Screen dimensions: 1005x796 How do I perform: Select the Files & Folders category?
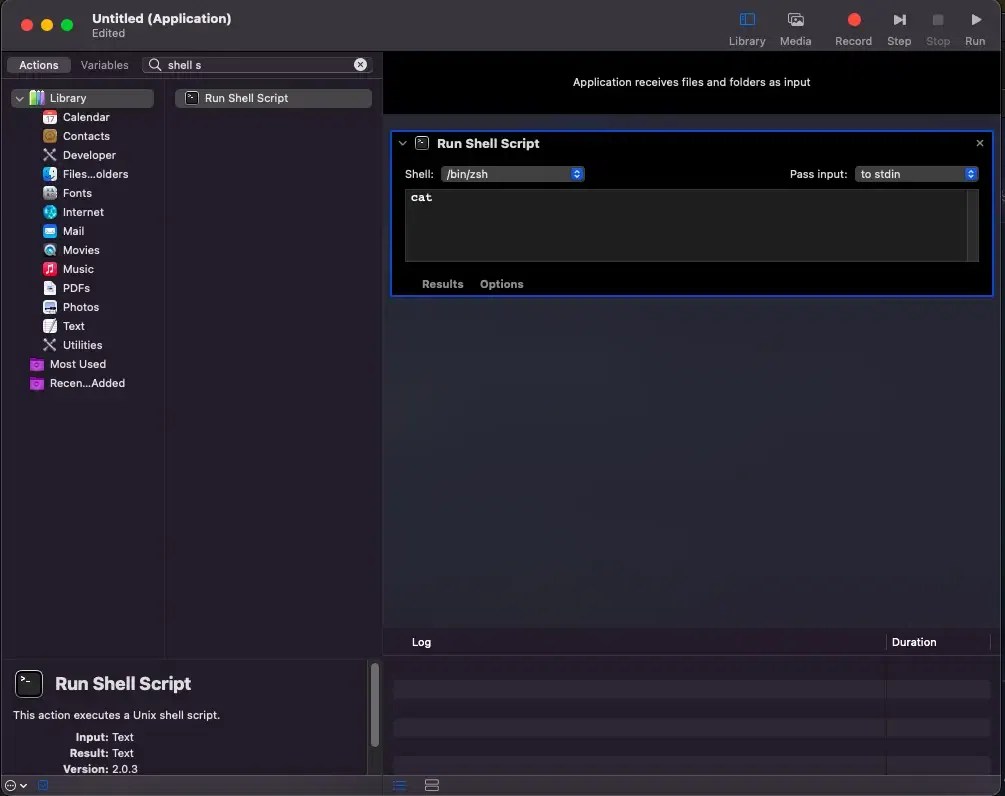pyautogui.click(x=95, y=174)
